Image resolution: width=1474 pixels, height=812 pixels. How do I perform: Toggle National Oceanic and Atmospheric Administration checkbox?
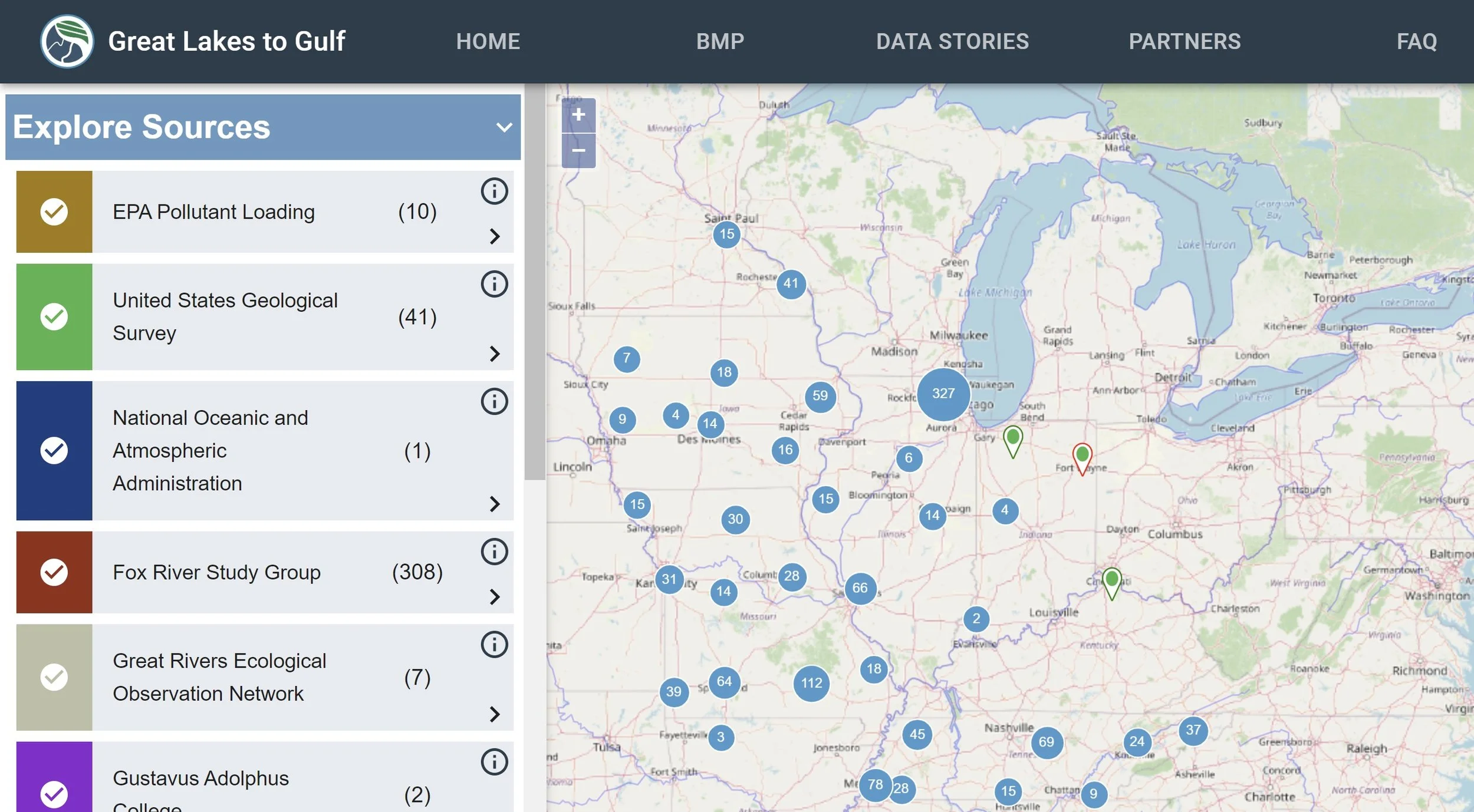(x=54, y=451)
